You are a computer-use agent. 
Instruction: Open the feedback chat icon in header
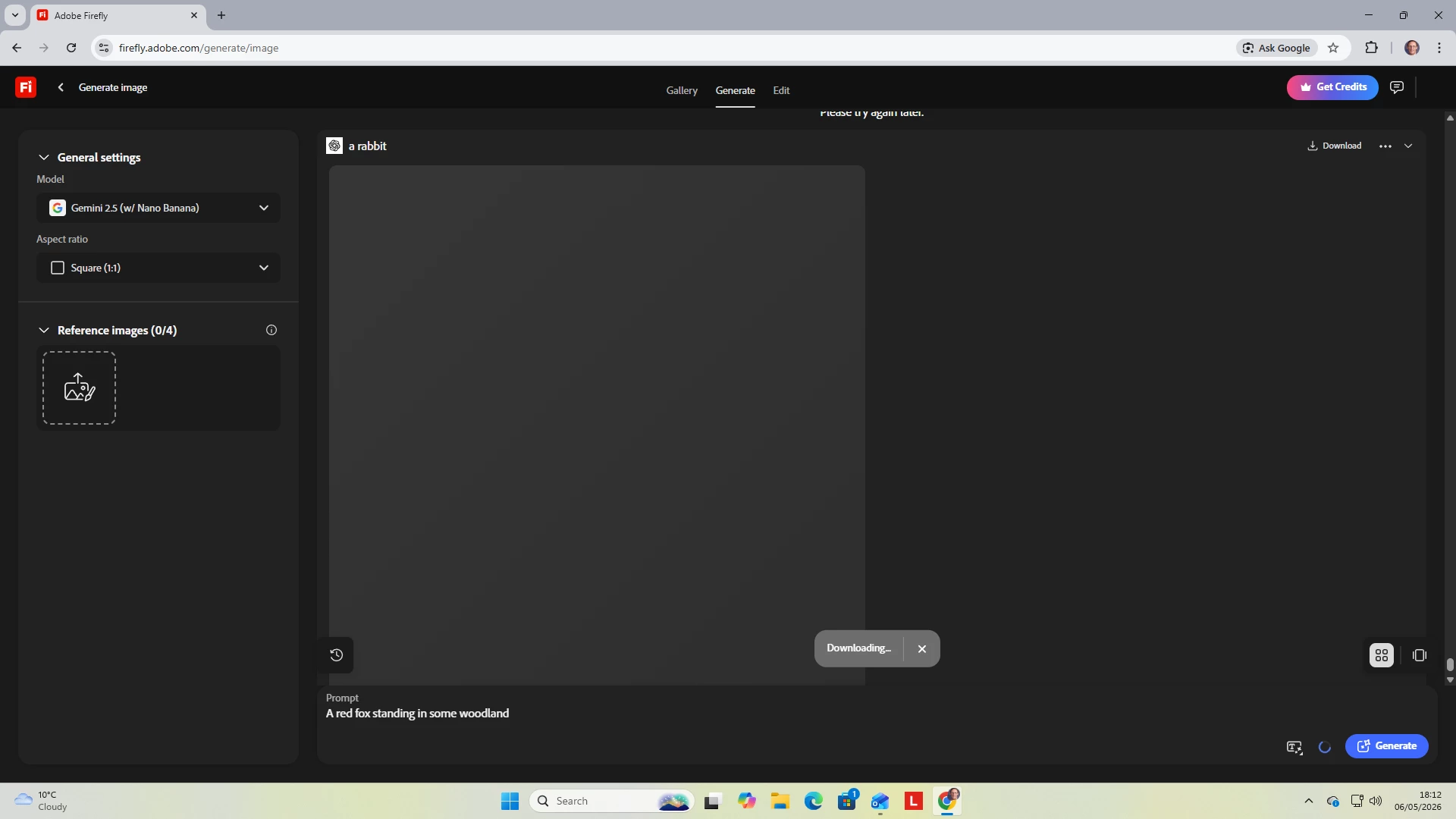[1397, 87]
